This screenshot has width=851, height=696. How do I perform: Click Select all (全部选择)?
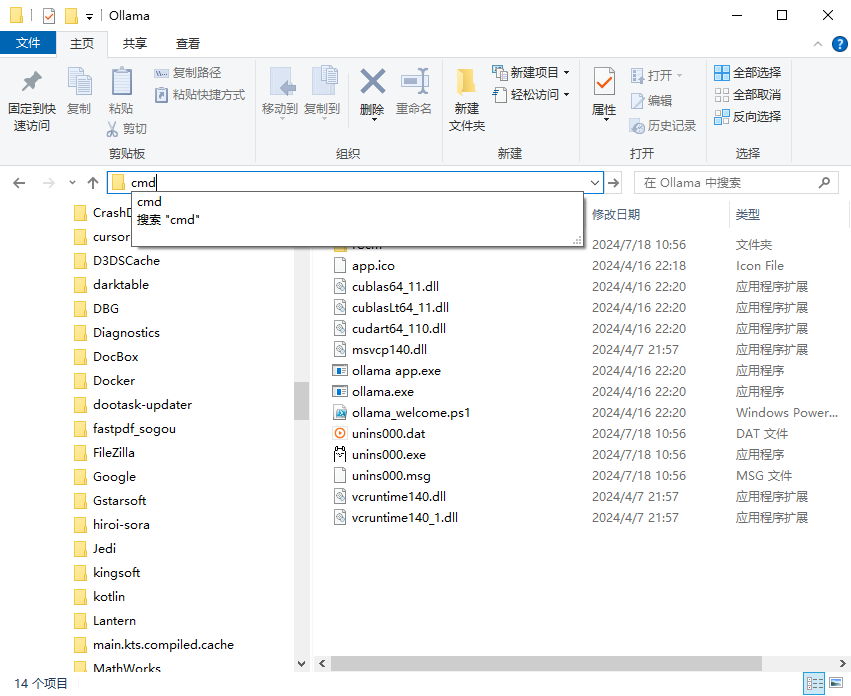(747, 73)
